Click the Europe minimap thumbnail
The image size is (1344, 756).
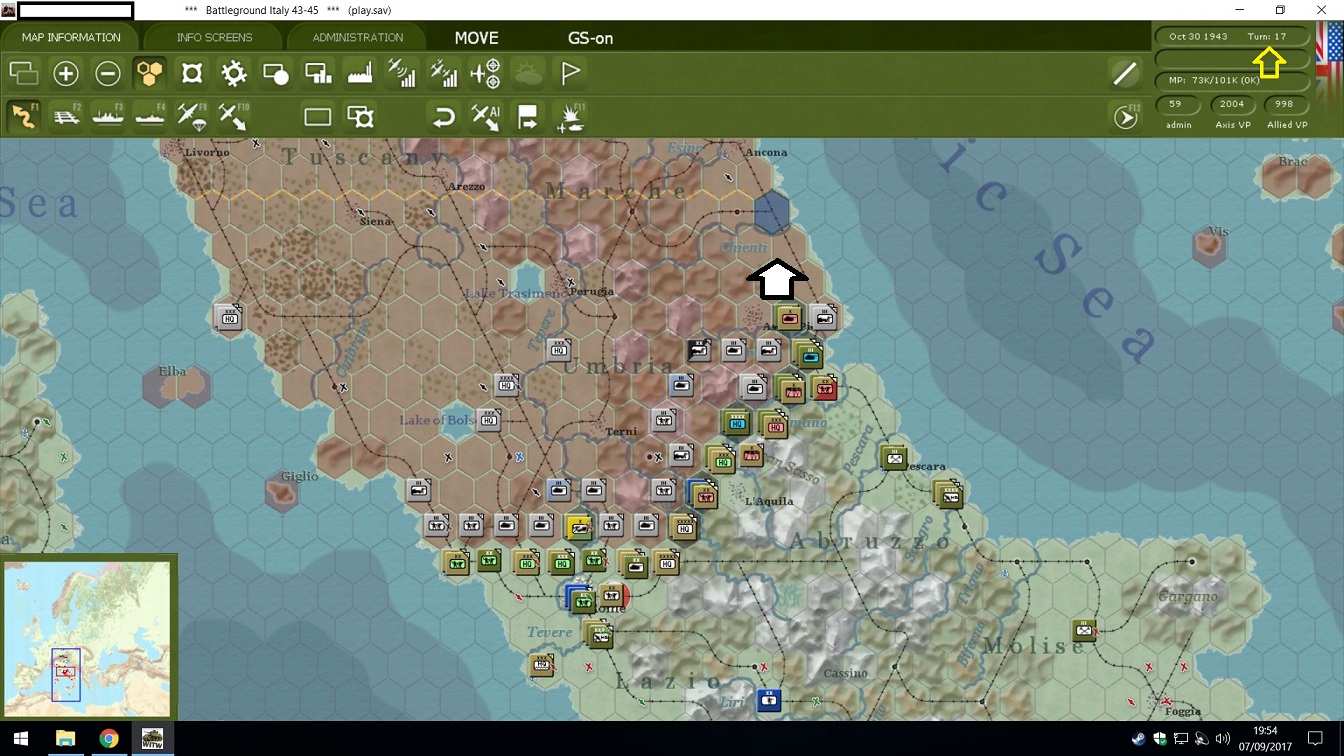(x=87, y=638)
